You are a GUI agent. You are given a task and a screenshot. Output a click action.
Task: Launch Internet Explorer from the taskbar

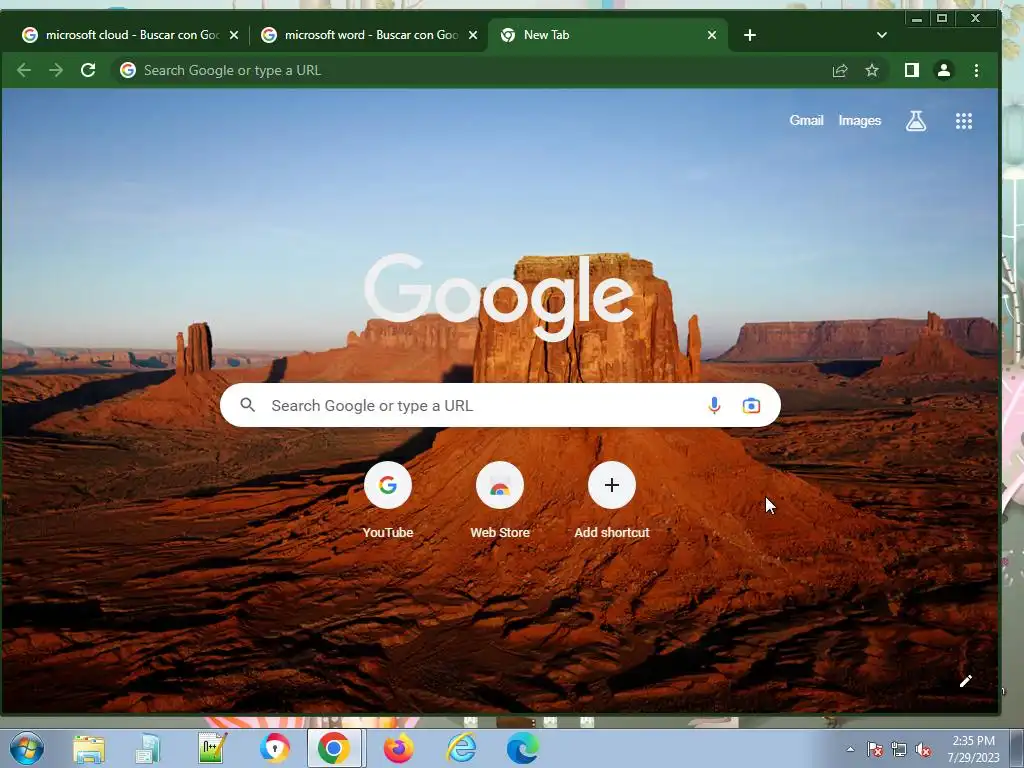461,748
